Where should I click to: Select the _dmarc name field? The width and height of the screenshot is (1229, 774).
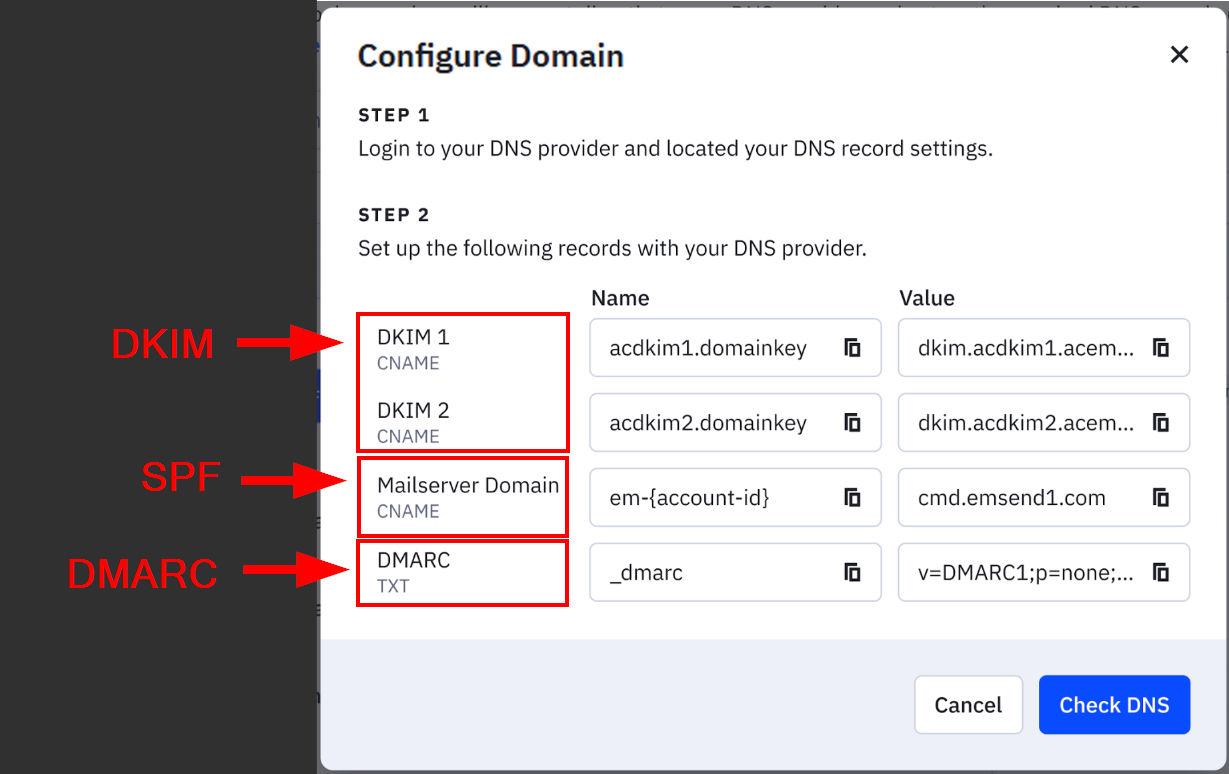pyautogui.click(x=735, y=572)
